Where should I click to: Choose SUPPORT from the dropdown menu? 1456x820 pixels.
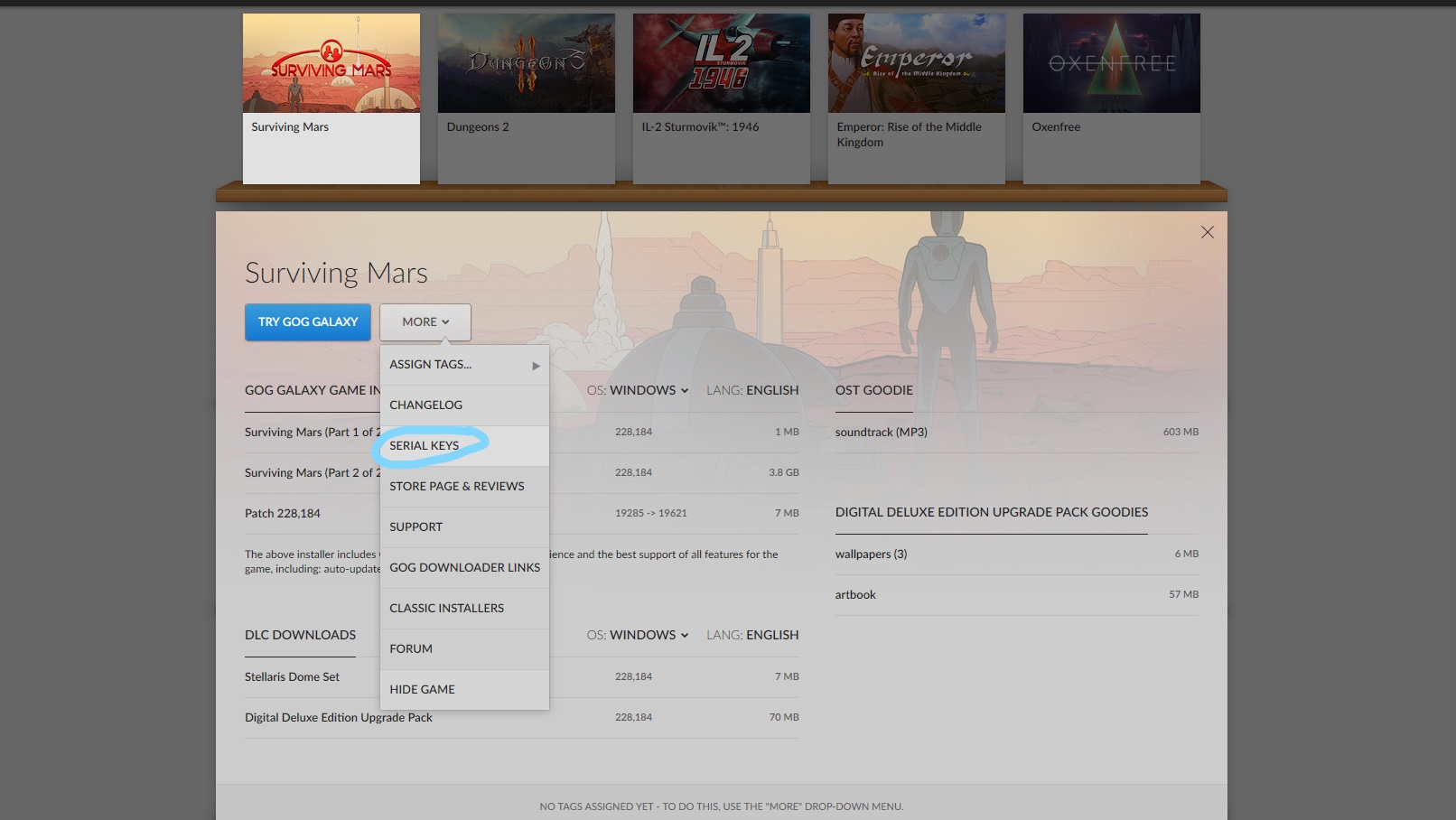pyautogui.click(x=464, y=527)
